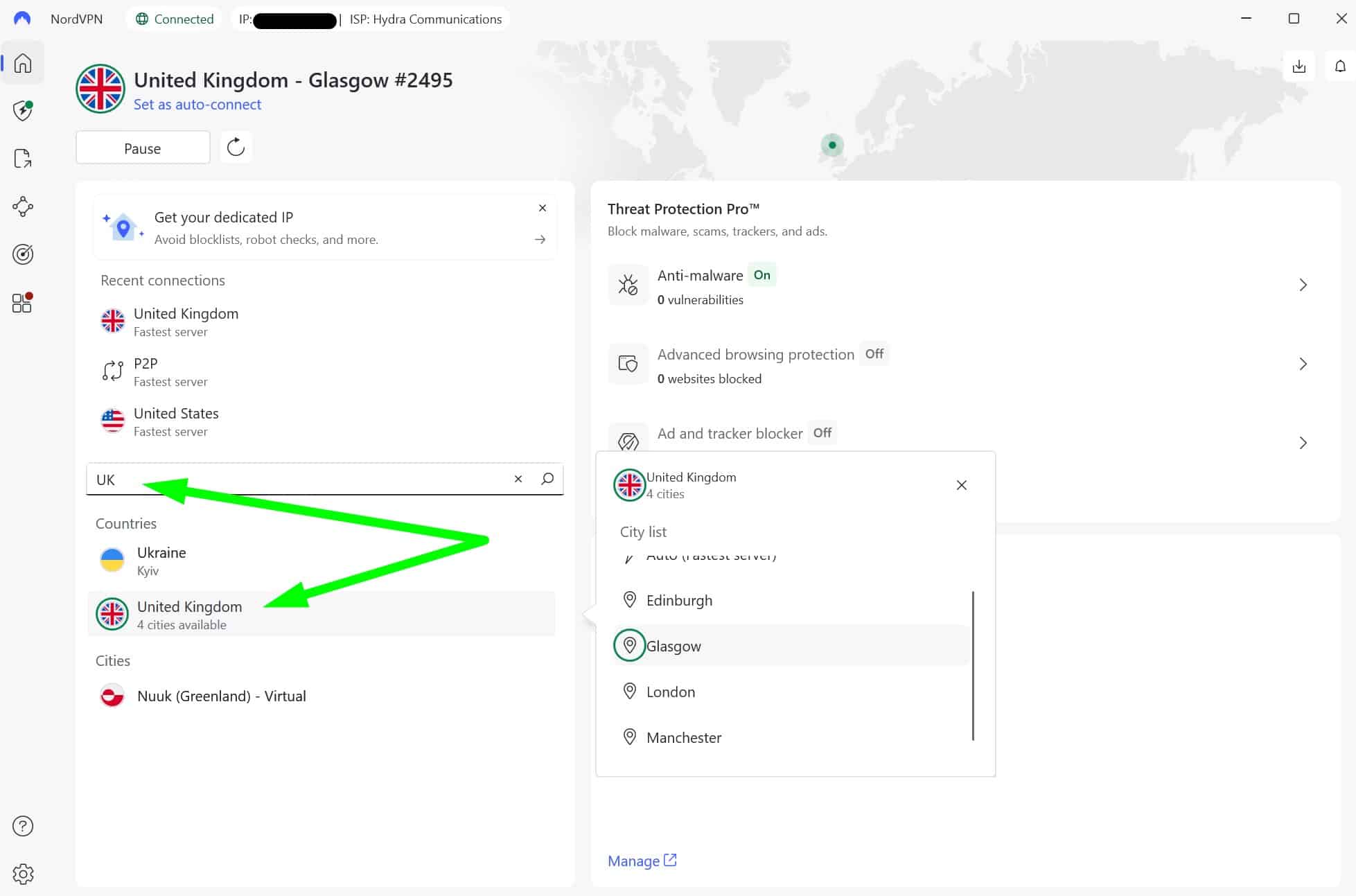Image resolution: width=1356 pixels, height=896 pixels.
Task: Open the apps grid icon in sidebar
Action: pos(23,303)
